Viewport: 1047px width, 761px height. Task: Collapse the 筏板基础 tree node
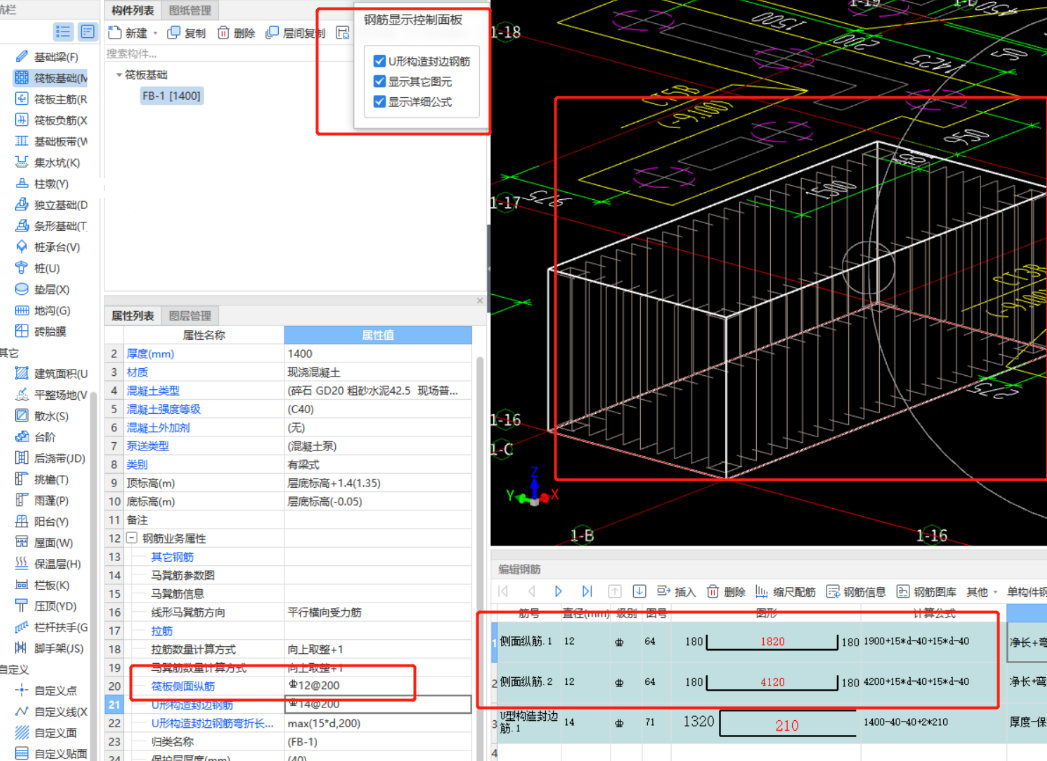click(x=119, y=75)
